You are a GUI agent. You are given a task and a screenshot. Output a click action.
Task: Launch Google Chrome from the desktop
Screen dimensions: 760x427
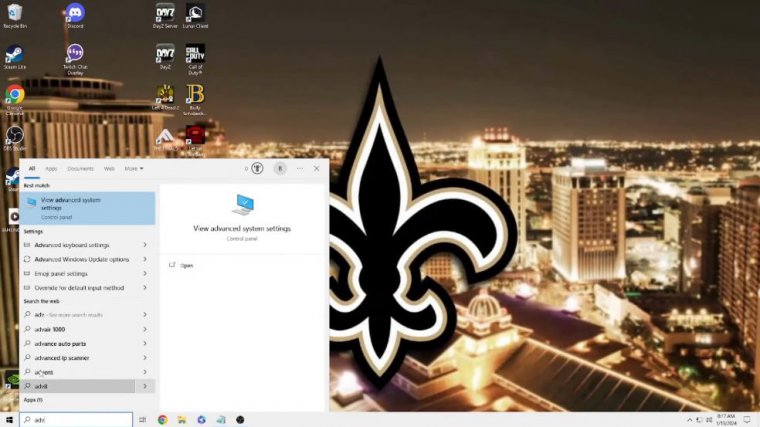click(x=15, y=95)
